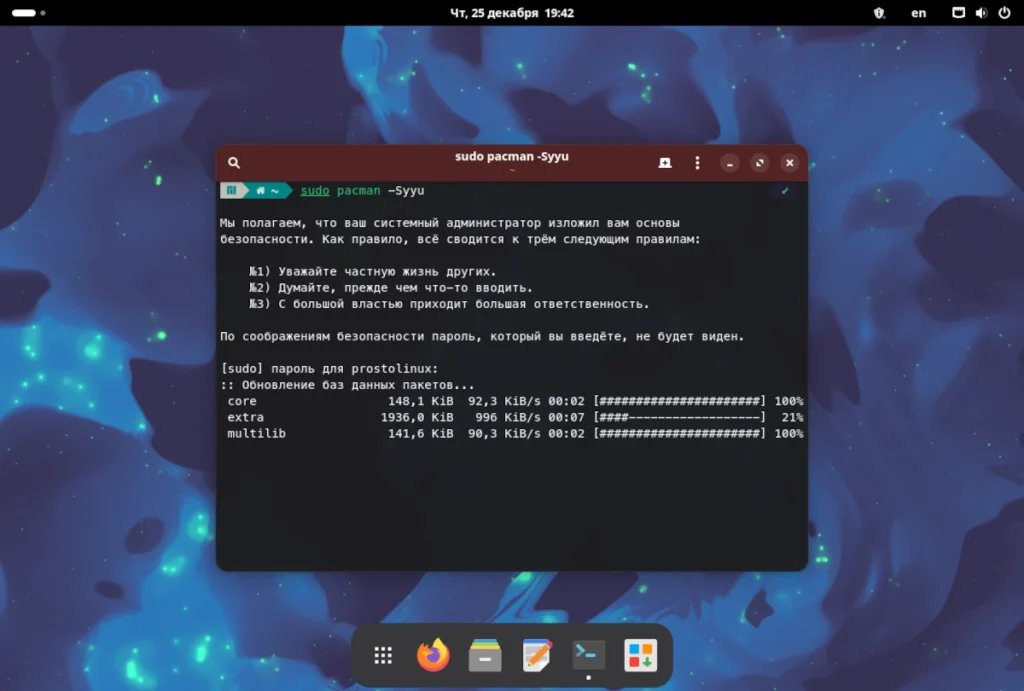Focus the Terminal icon in dock
Viewport: 1024px width, 691px height.
point(588,655)
